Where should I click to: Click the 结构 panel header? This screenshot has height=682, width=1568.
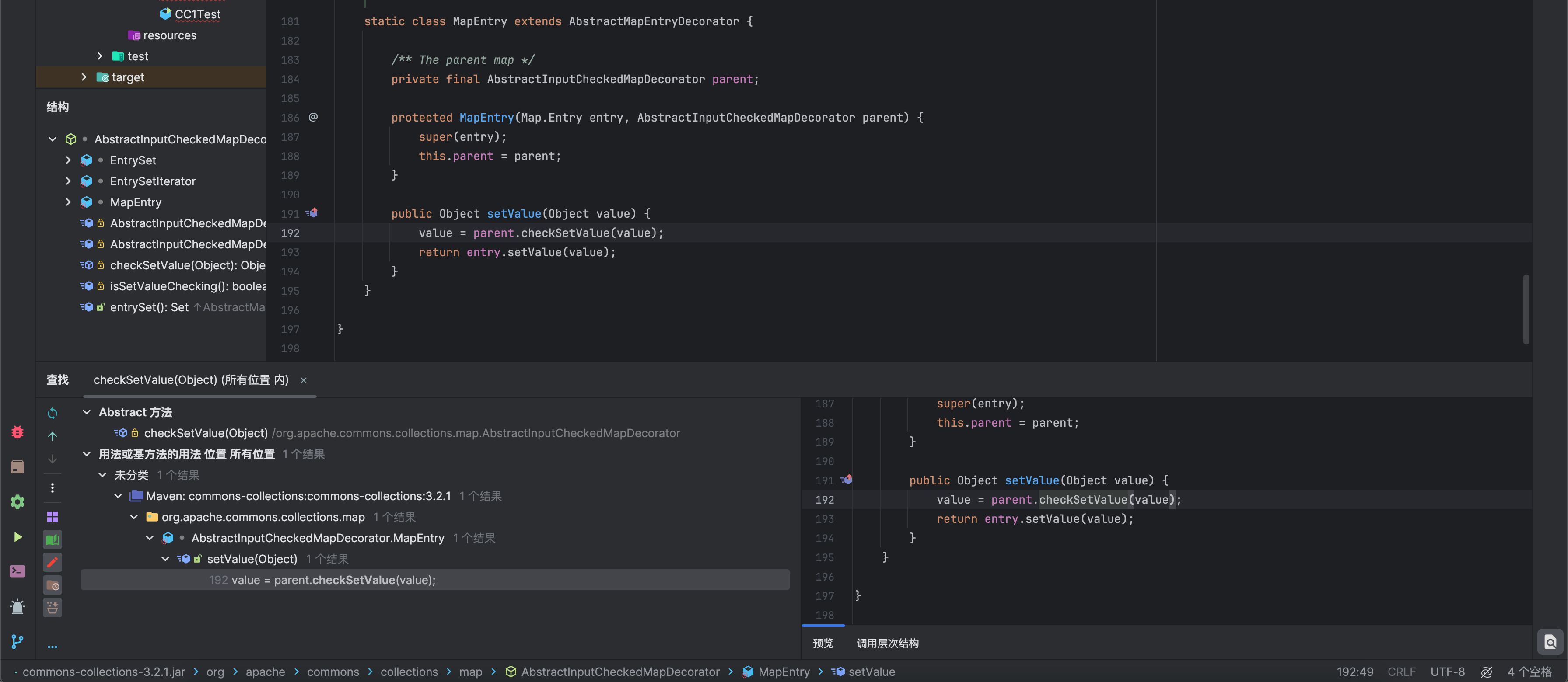click(x=57, y=107)
